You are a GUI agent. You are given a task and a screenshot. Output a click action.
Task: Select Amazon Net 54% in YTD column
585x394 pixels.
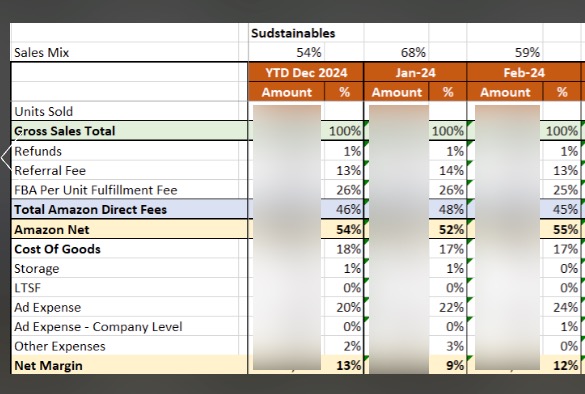348,229
